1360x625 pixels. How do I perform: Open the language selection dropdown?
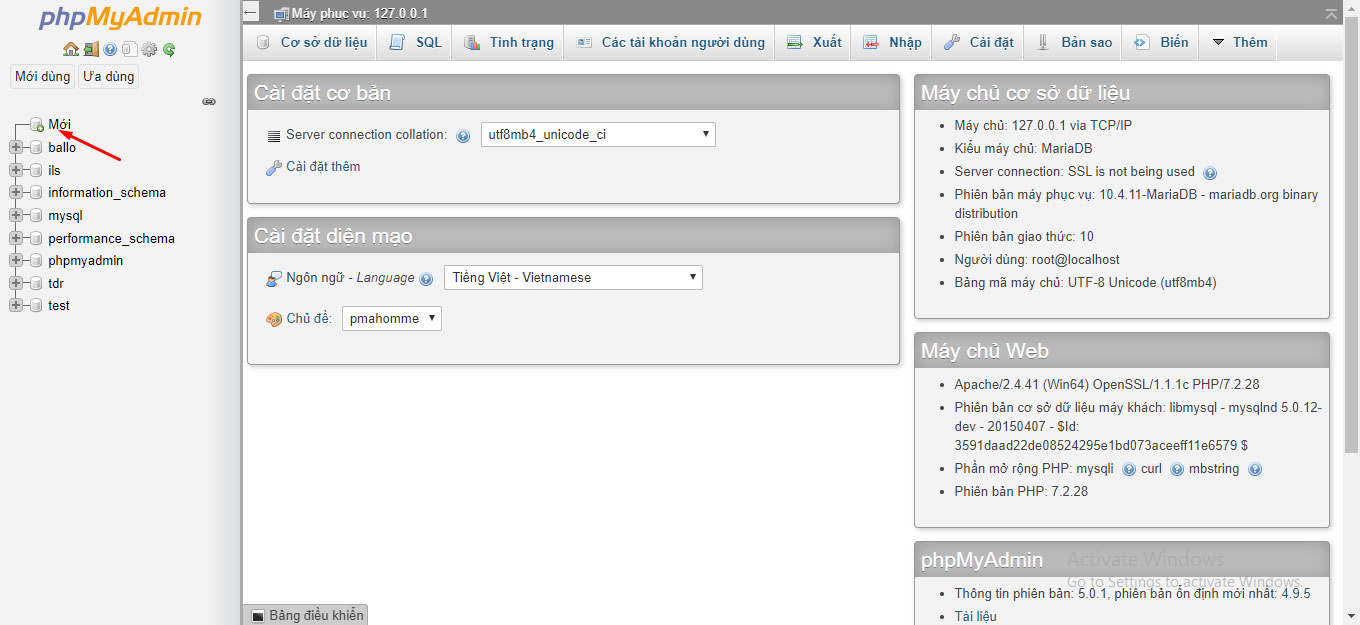(x=572, y=278)
